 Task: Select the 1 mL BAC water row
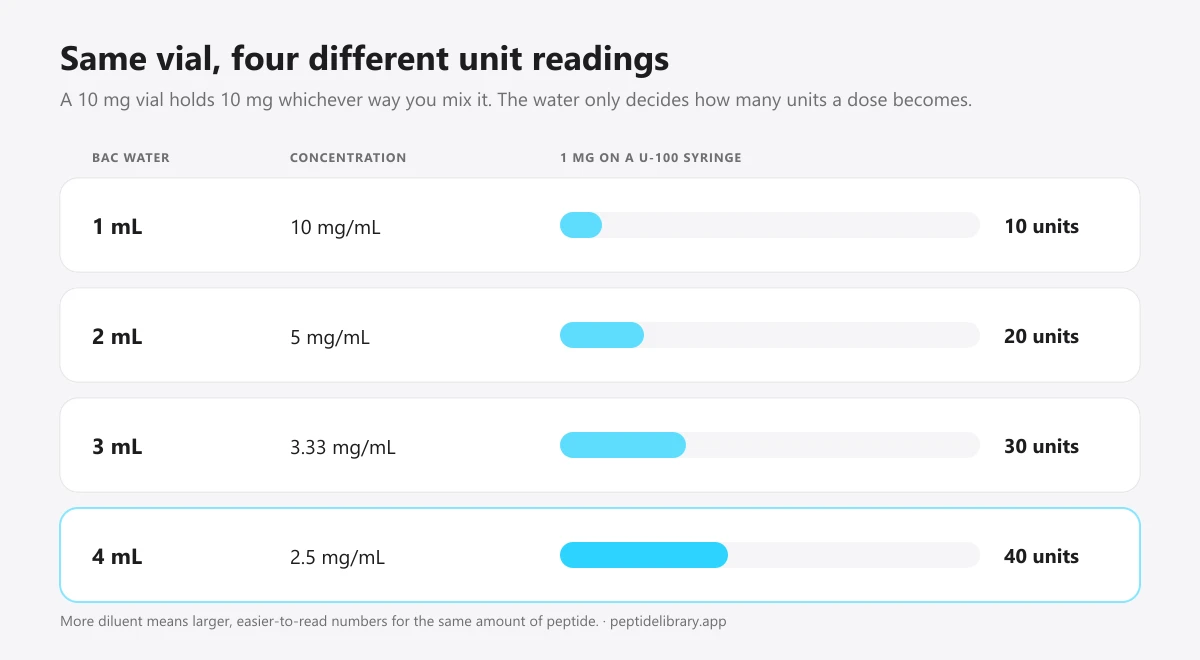(x=600, y=225)
